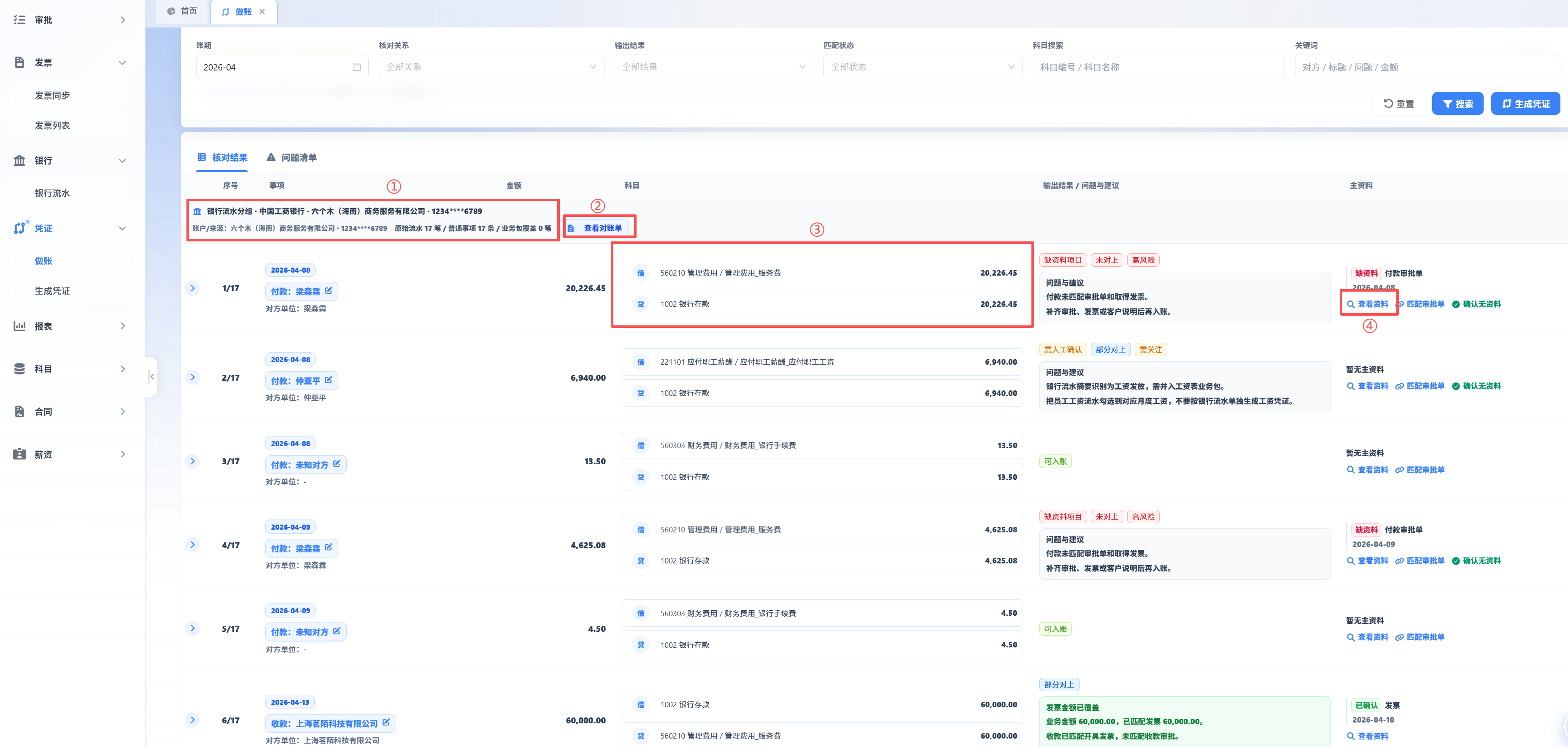Click the 生成凭证 button
Screen dimensions: 1568x747
1525,103
